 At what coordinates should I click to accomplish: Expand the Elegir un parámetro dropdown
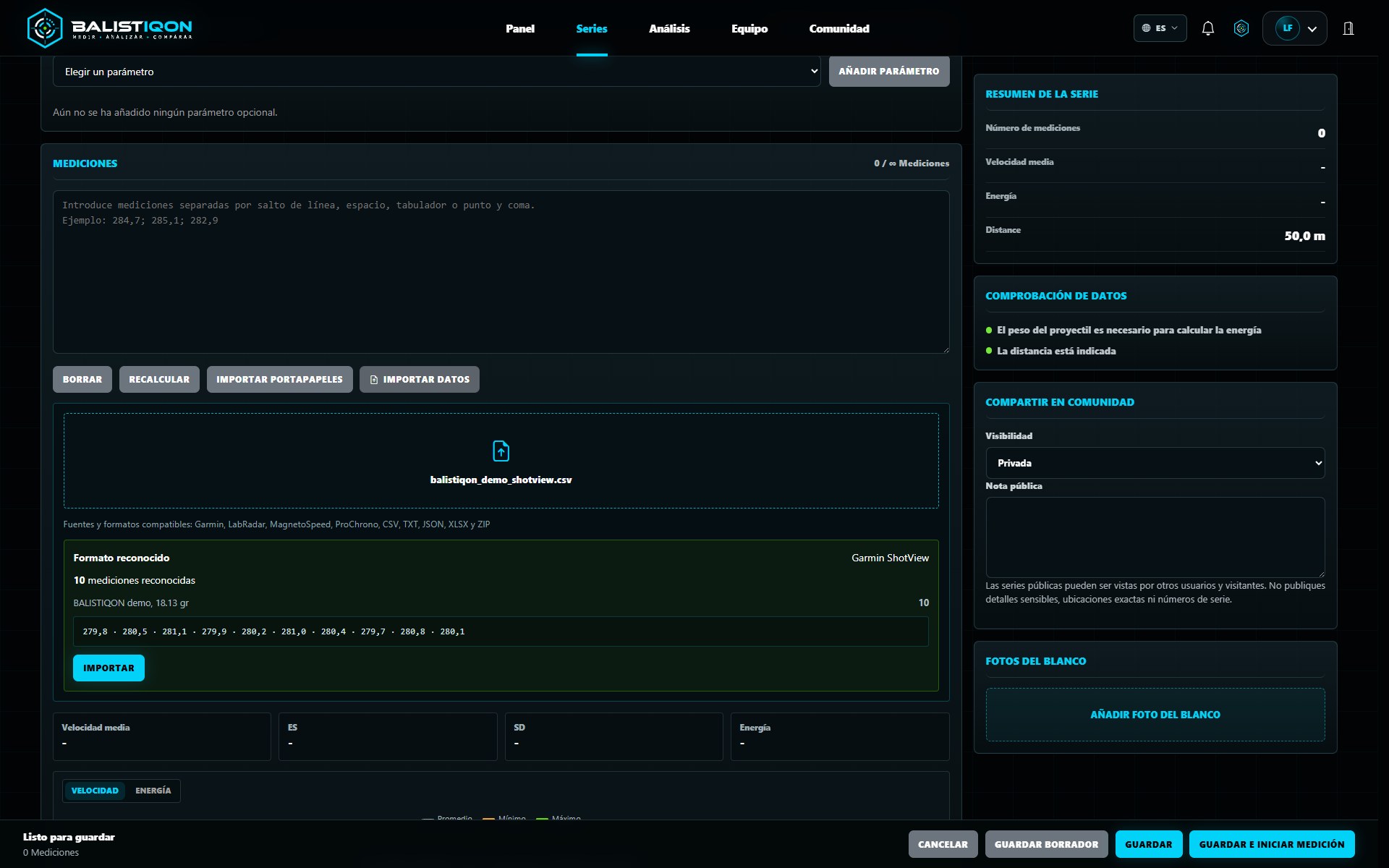tap(436, 72)
